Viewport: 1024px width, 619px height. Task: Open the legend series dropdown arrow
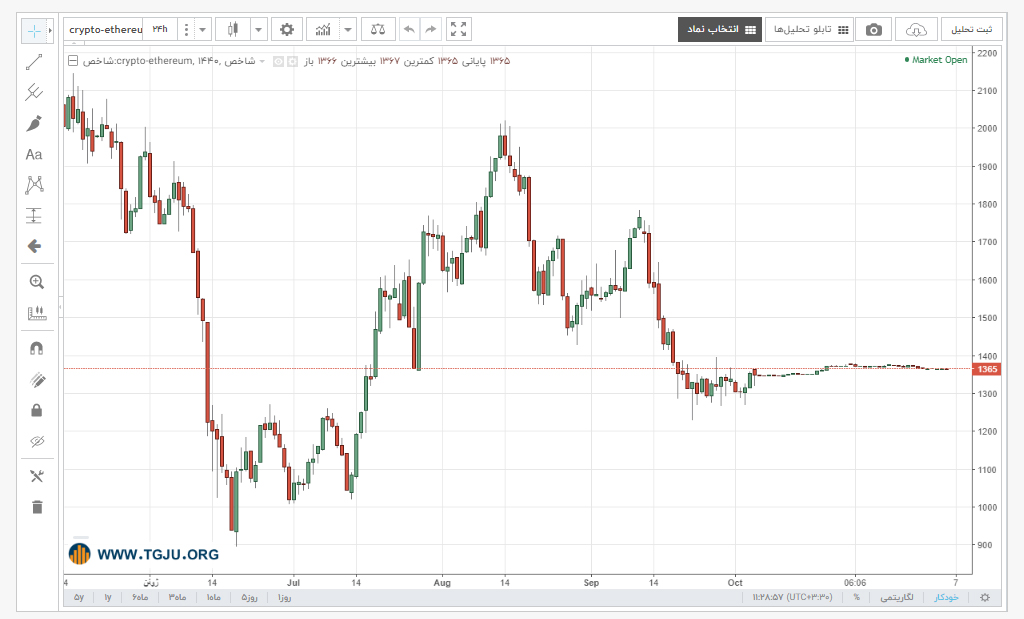pyautogui.click(x=262, y=61)
